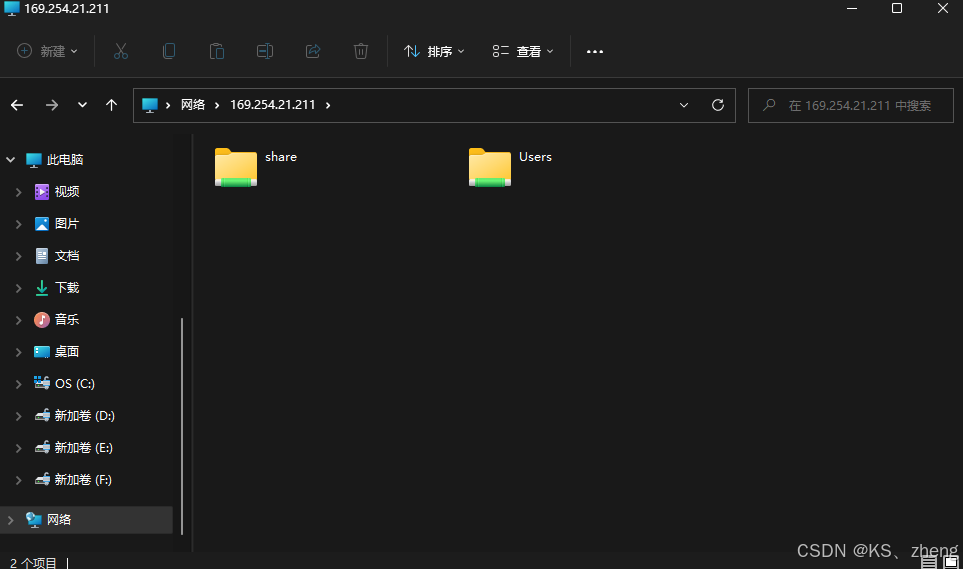Image resolution: width=963 pixels, height=569 pixels.
Task: Click the Share icon in toolbar
Action: click(313, 51)
